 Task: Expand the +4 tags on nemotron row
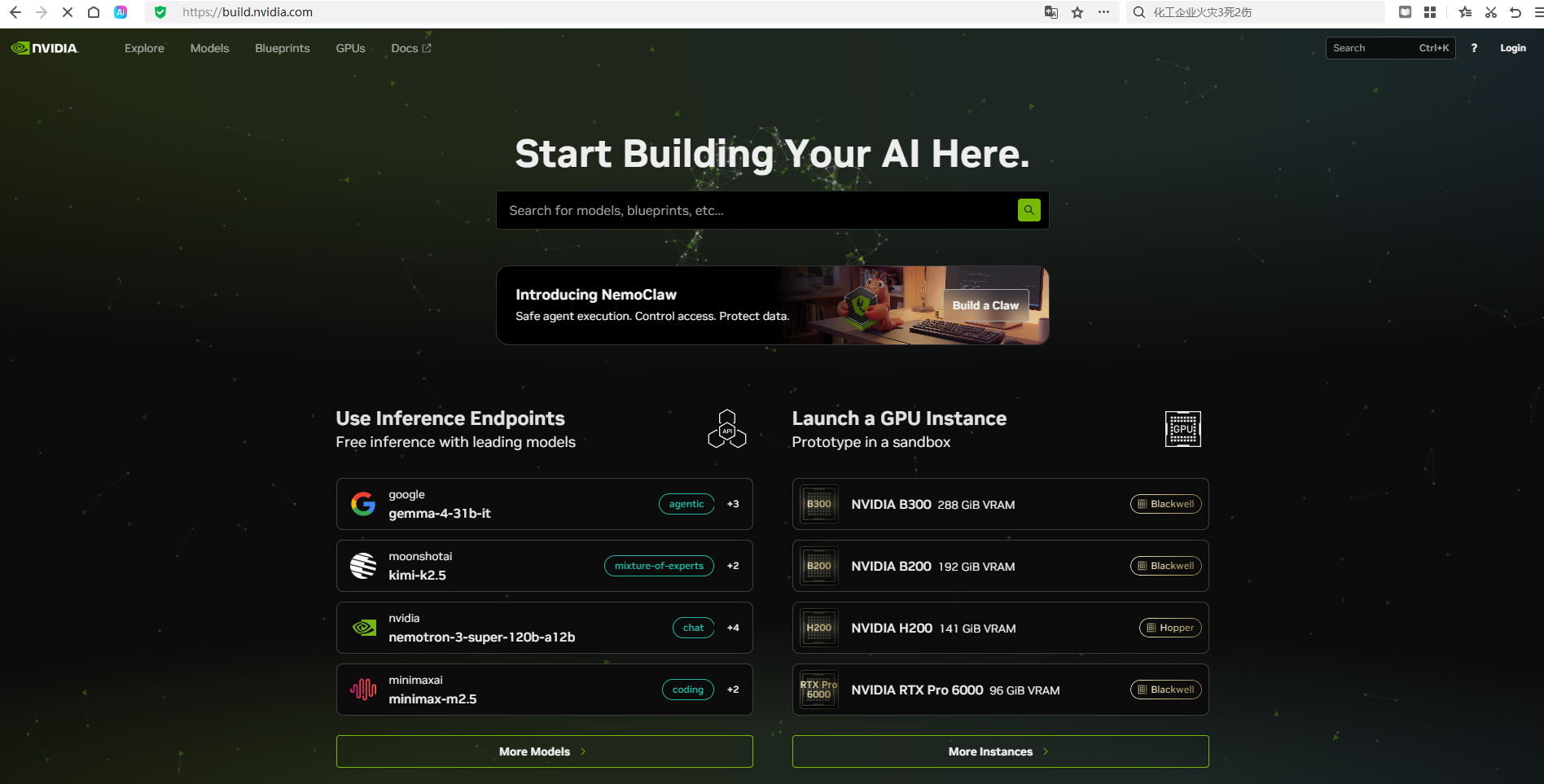733,628
